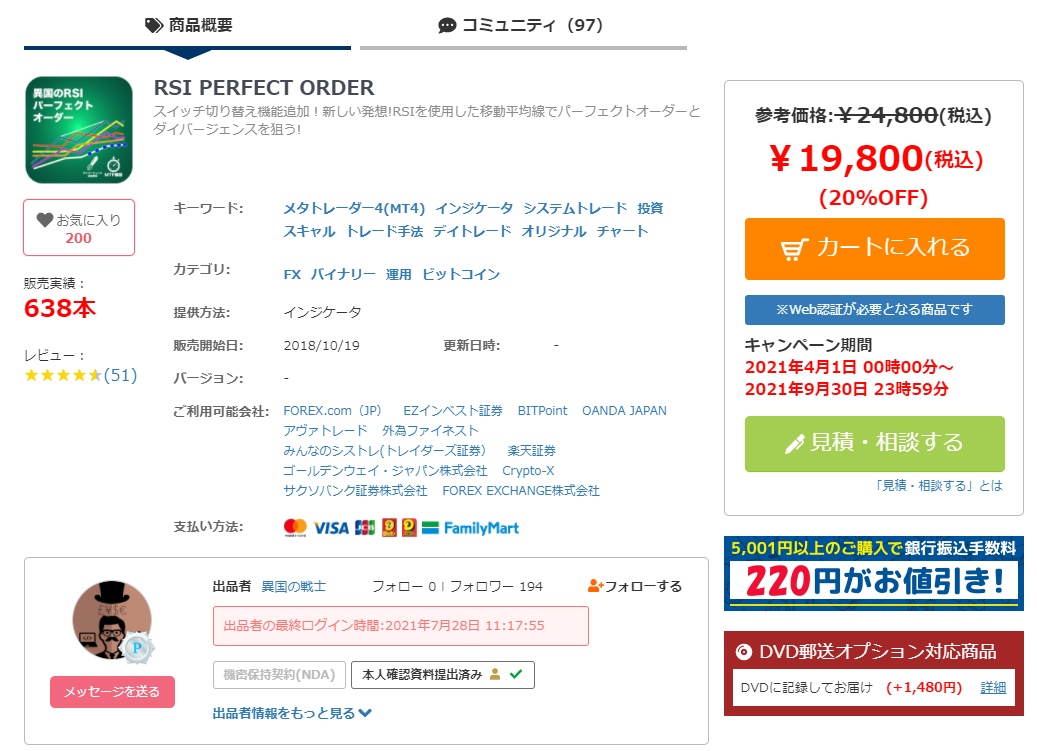Click the seller's avatar image
This screenshot has height=751, width=1037.
point(112,619)
